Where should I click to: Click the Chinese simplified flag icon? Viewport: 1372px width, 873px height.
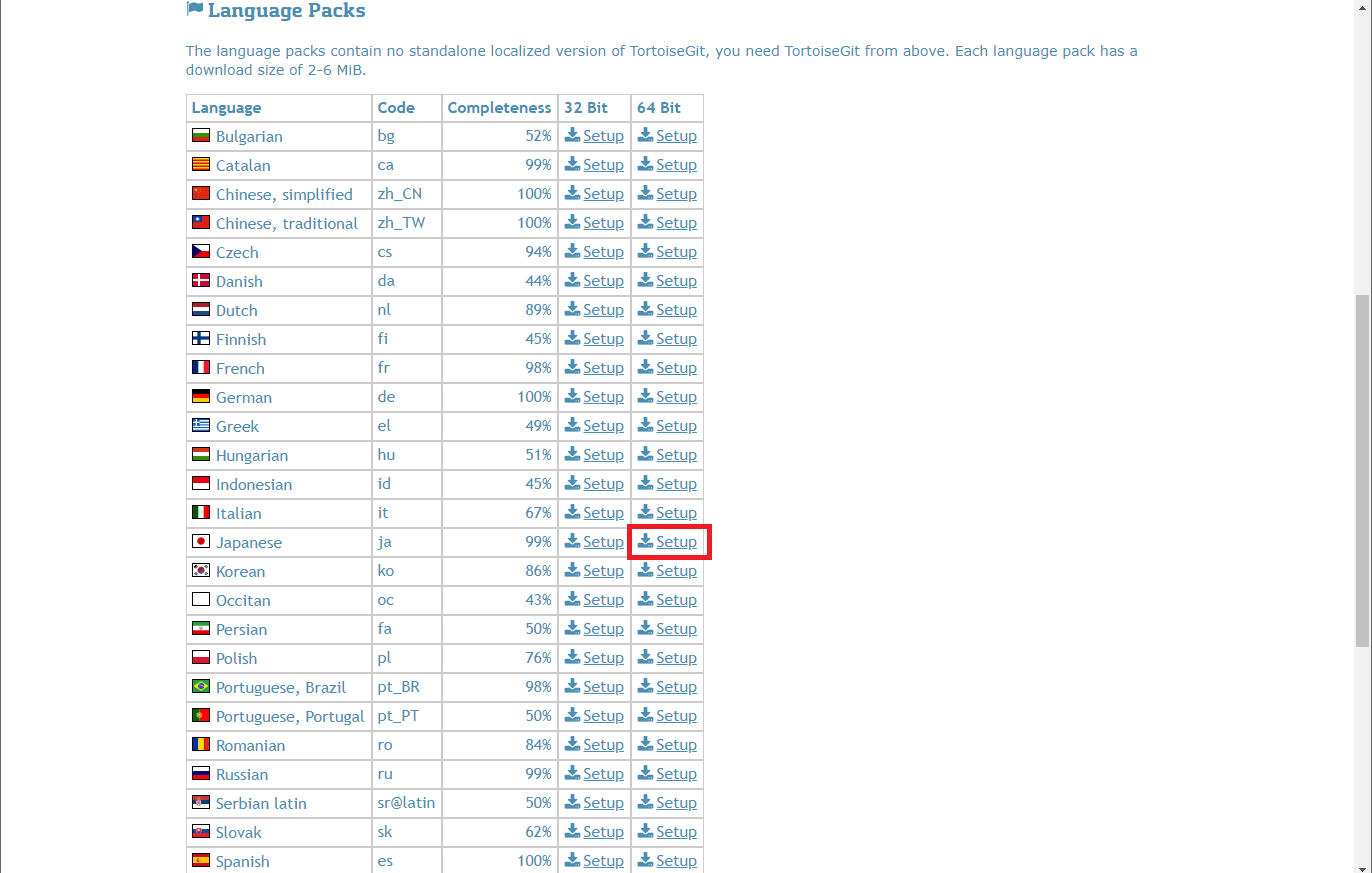200,193
